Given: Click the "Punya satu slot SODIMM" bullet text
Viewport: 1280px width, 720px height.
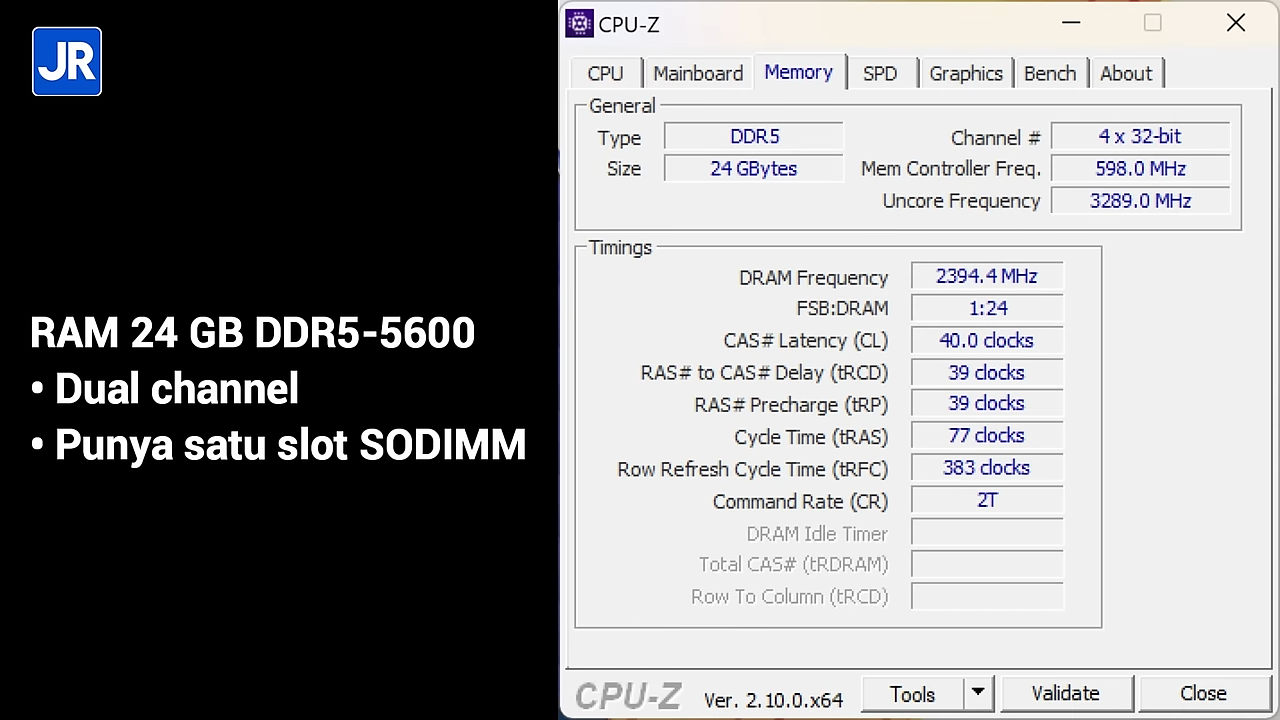Looking at the screenshot, I should tap(290, 445).
